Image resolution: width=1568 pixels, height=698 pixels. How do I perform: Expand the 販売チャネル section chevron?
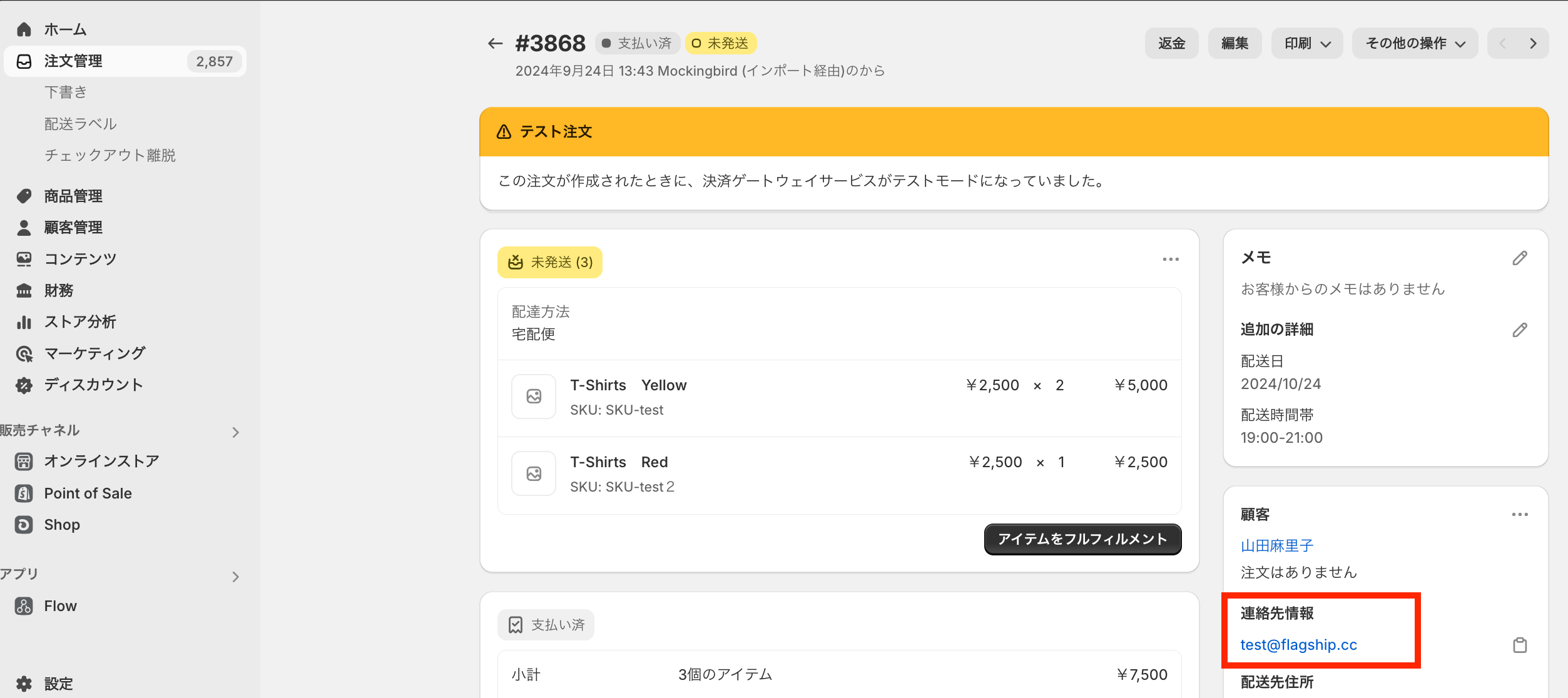pyautogui.click(x=236, y=432)
